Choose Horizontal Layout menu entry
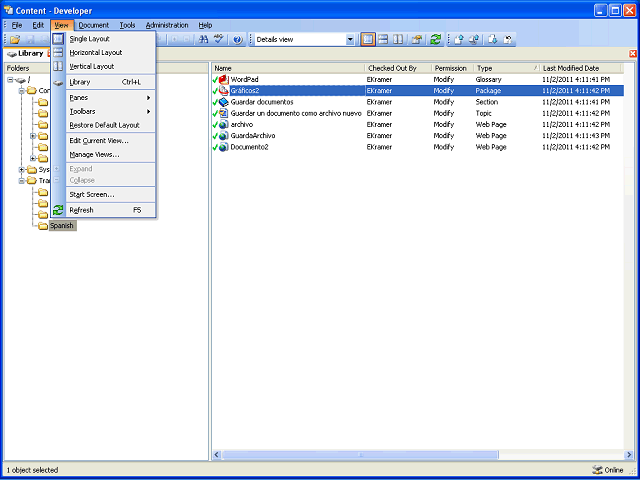Viewport: 640px width, 480px height. [103, 53]
